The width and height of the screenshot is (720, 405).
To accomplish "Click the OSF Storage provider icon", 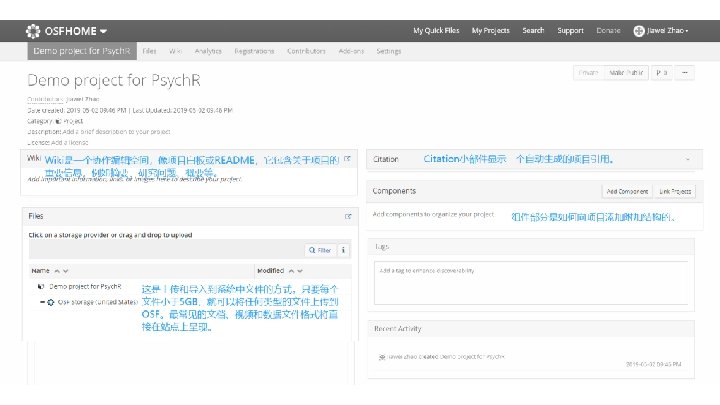I will [x=51, y=302].
